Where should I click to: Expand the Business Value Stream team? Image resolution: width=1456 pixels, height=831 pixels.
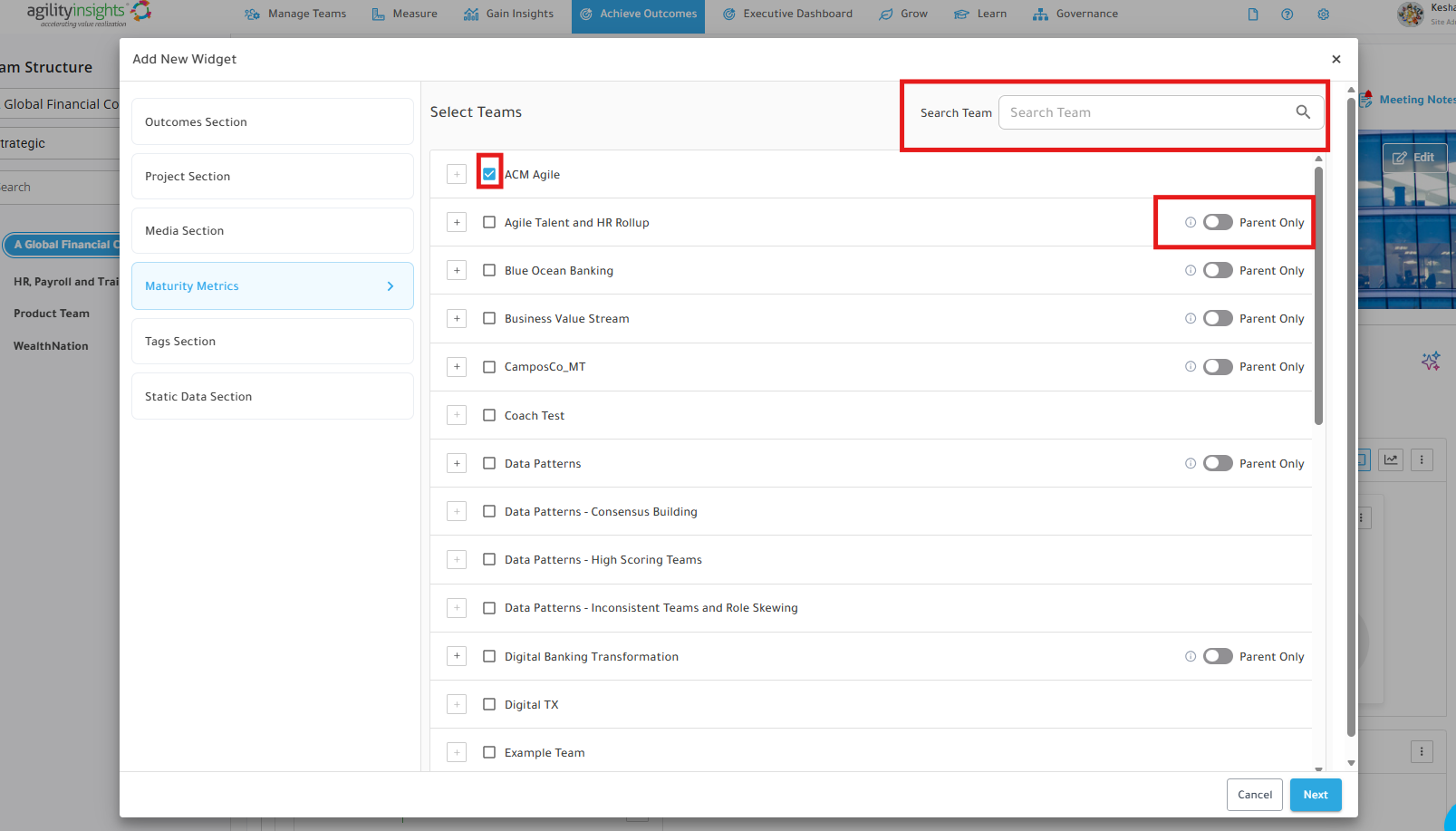pyautogui.click(x=457, y=318)
